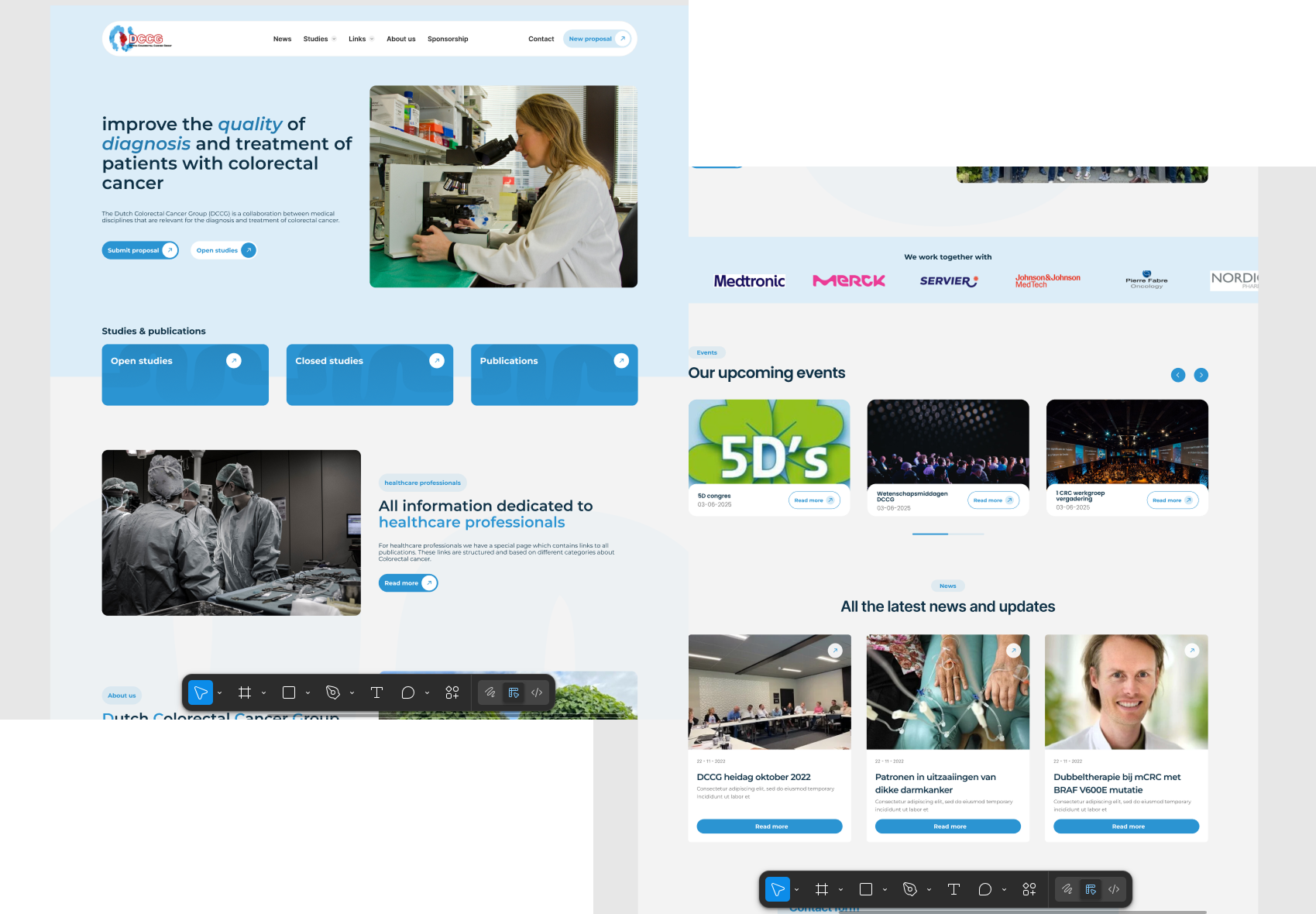Switch to Draw mode in the toolbar above Contact form
Viewport: 1316px width, 914px height.
click(x=1067, y=889)
